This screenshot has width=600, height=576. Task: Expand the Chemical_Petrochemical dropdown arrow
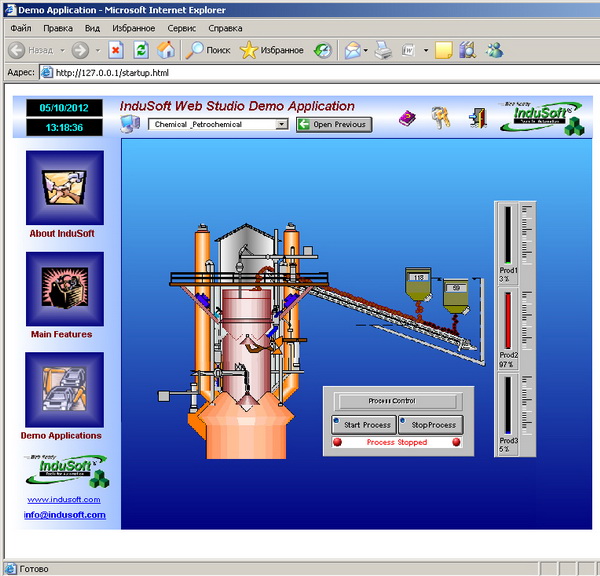tap(282, 124)
